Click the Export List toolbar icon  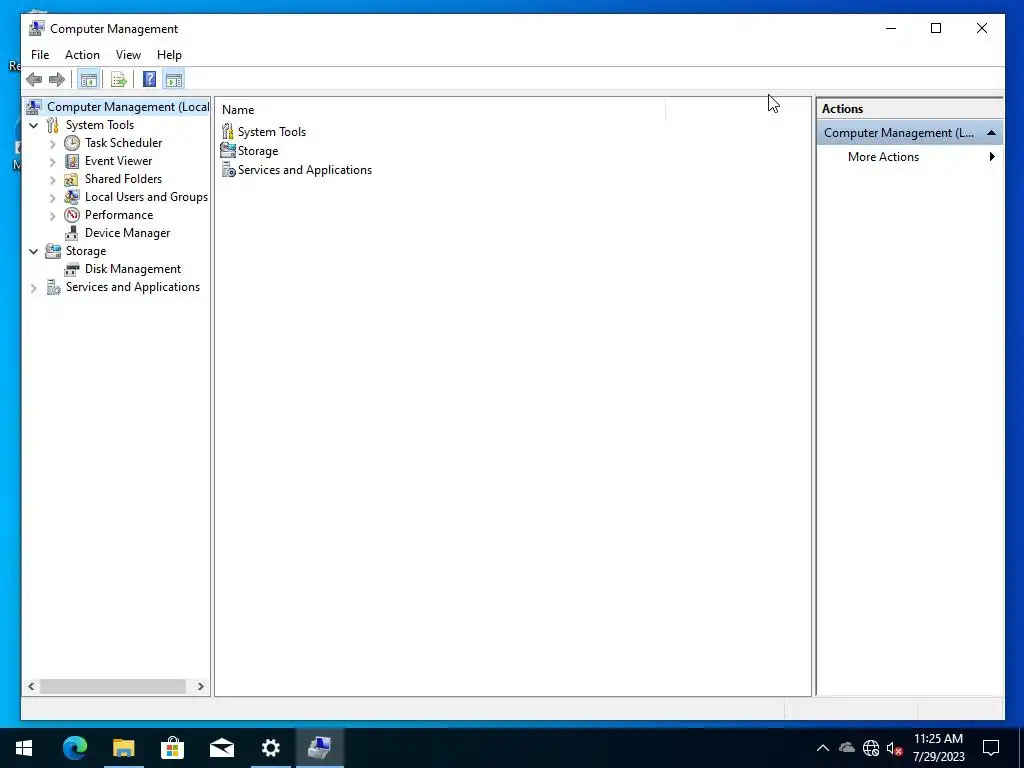click(118, 80)
